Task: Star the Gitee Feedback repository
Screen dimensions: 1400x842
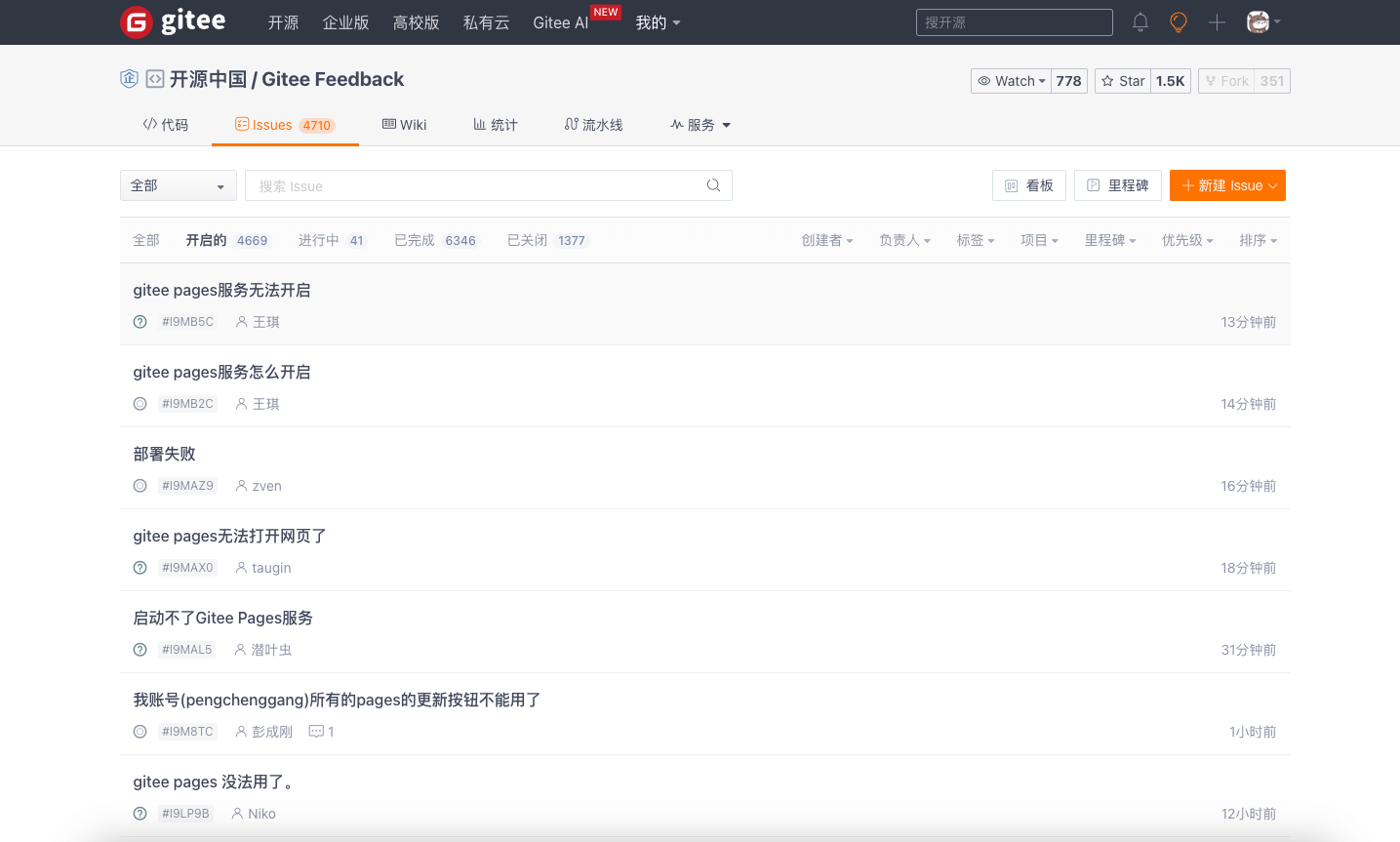Action: (1123, 81)
